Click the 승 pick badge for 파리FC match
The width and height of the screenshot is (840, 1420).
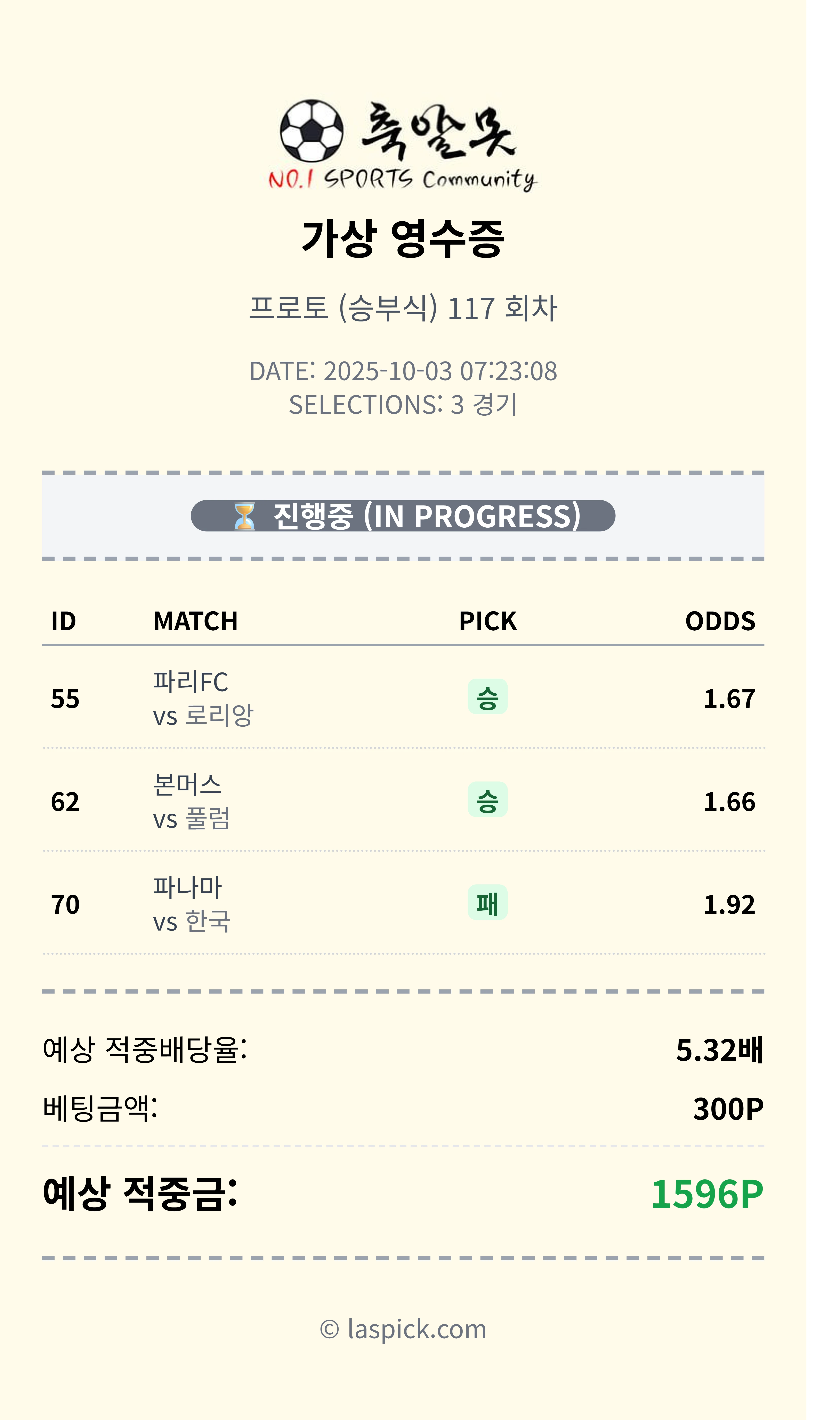pos(487,697)
